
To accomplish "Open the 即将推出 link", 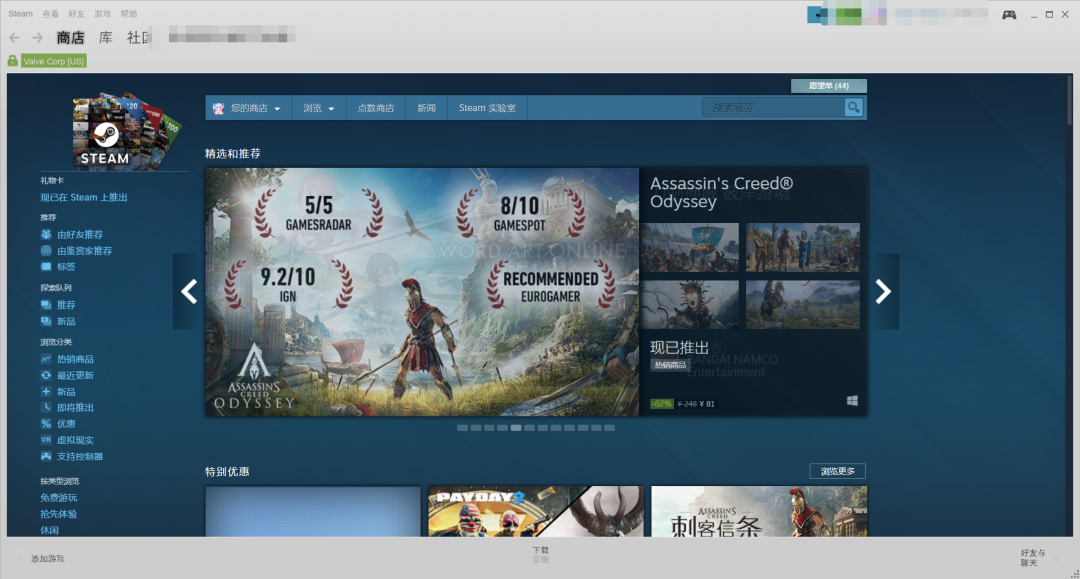I will [75, 407].
